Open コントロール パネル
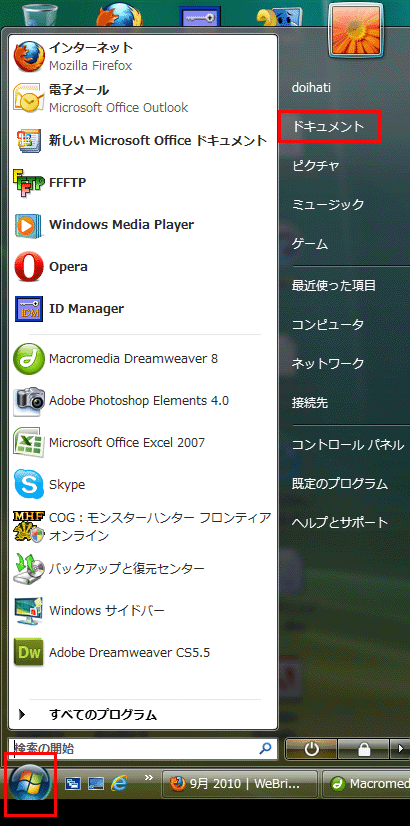This screenshot has height=826, width=410. point(348,445)
